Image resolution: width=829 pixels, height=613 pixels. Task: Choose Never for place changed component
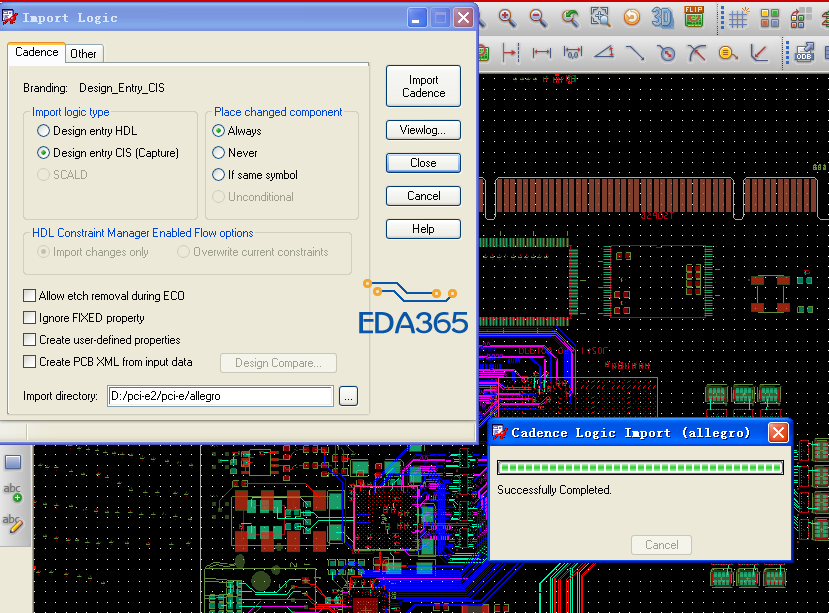pos(219,153)
